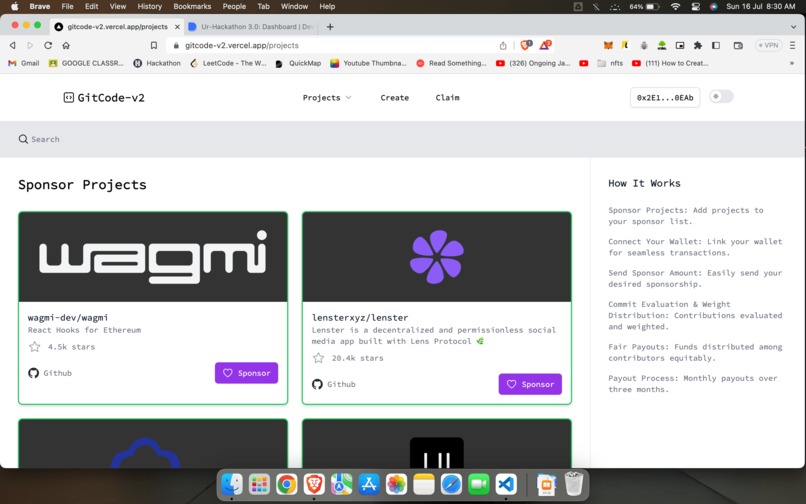This screenshot has width=806, height=504.
Task: Open the Youtube Thumbna... bookmark
Action: (368, 63)
